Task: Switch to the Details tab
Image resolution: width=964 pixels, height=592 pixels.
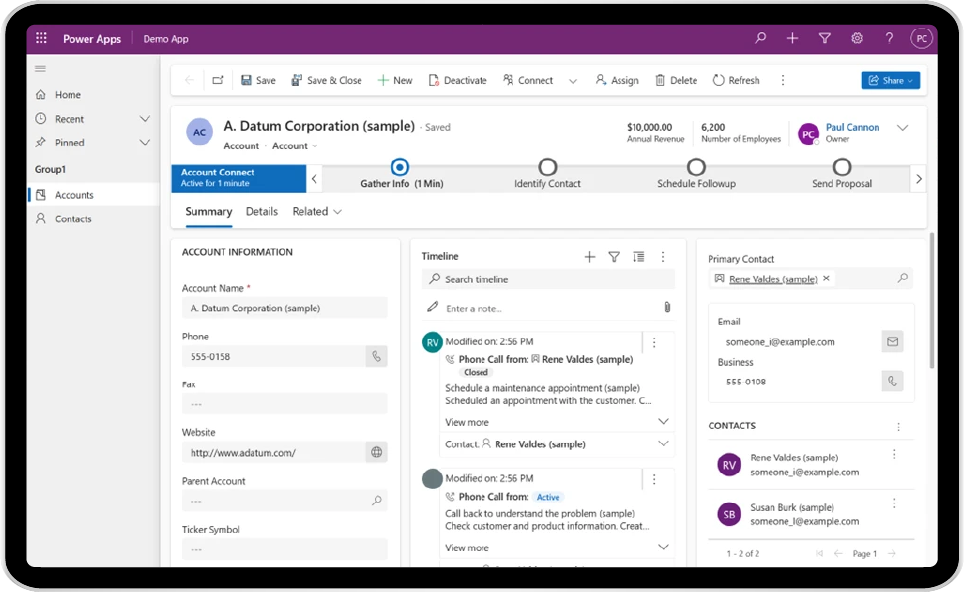Action: tap(262, 212)
